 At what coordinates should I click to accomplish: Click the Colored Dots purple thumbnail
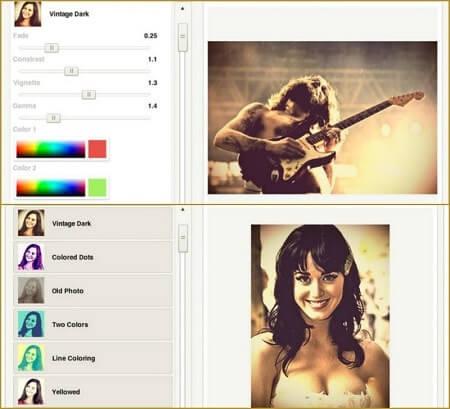(31, 257)
